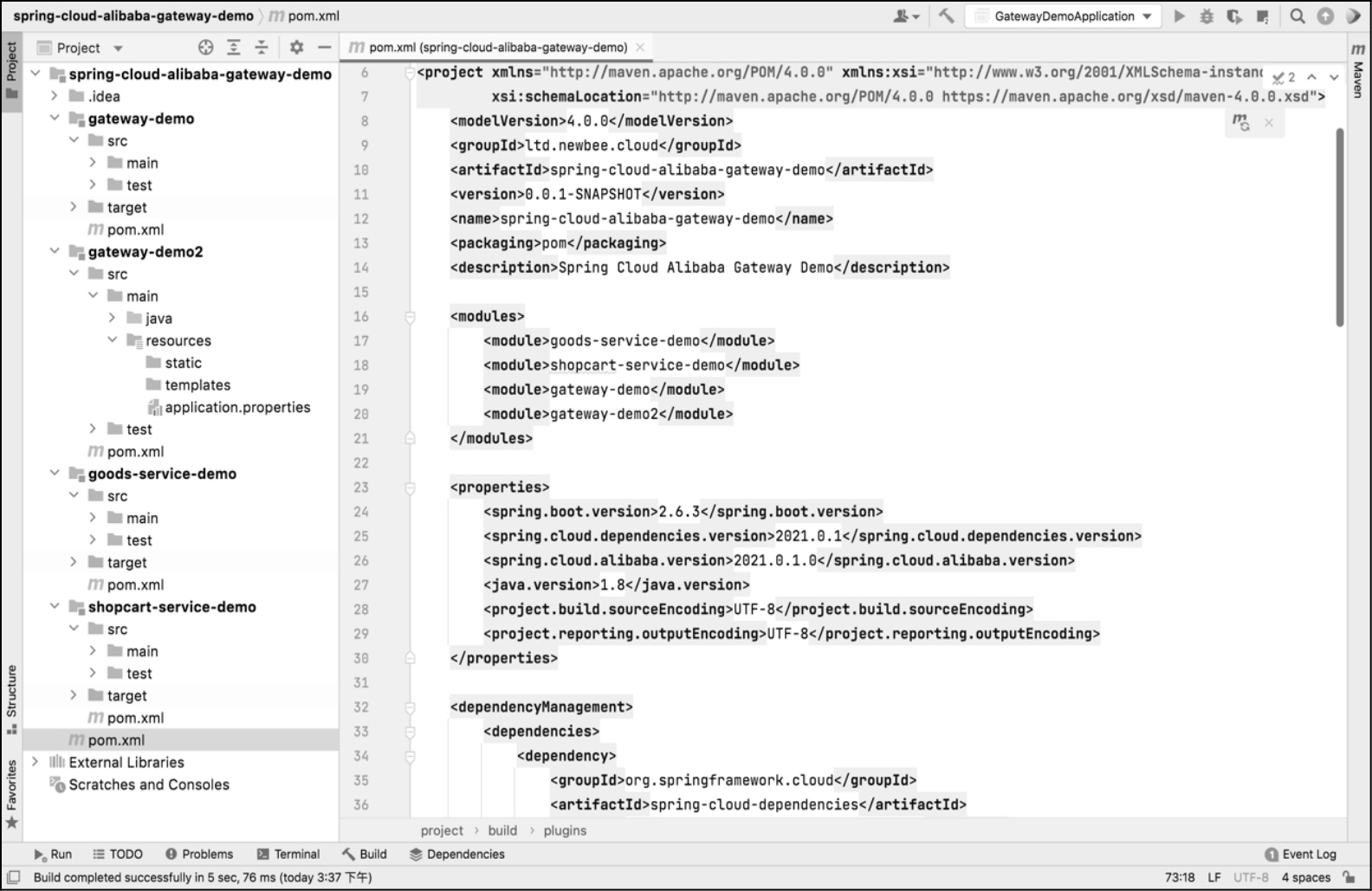The width and height of the screenshot is (1372, 891).
Task: Open the Run tool window tab
Action: tap(53, 854)
